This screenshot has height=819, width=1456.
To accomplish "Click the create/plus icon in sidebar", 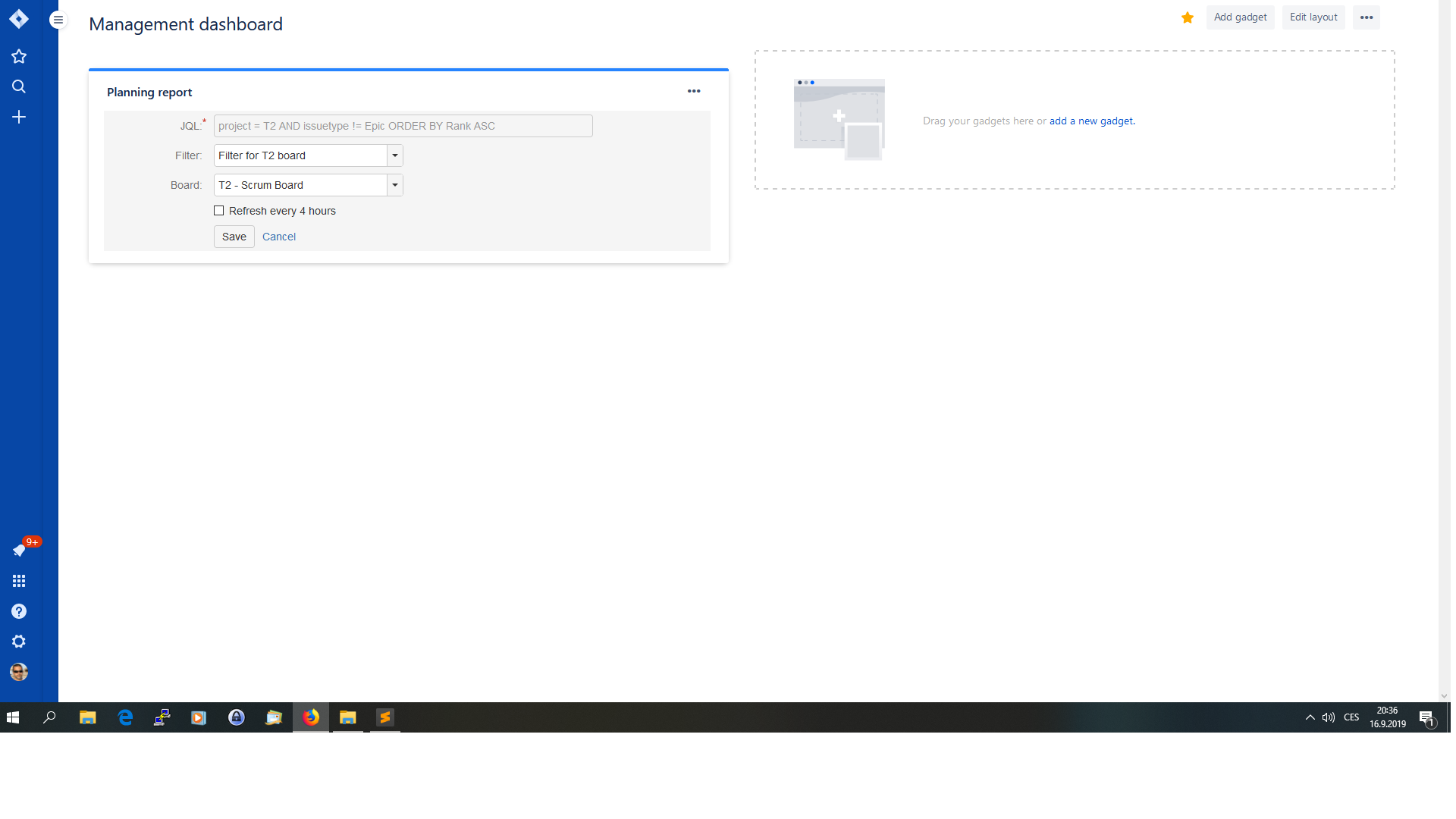I will (19, 117).
